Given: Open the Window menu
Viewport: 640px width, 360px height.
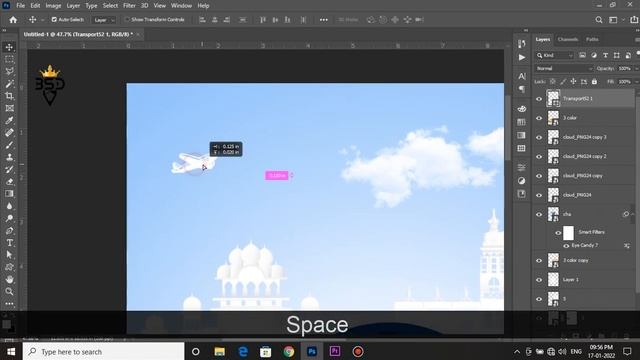Looking at the screenshot, I should tap(181, 6).
